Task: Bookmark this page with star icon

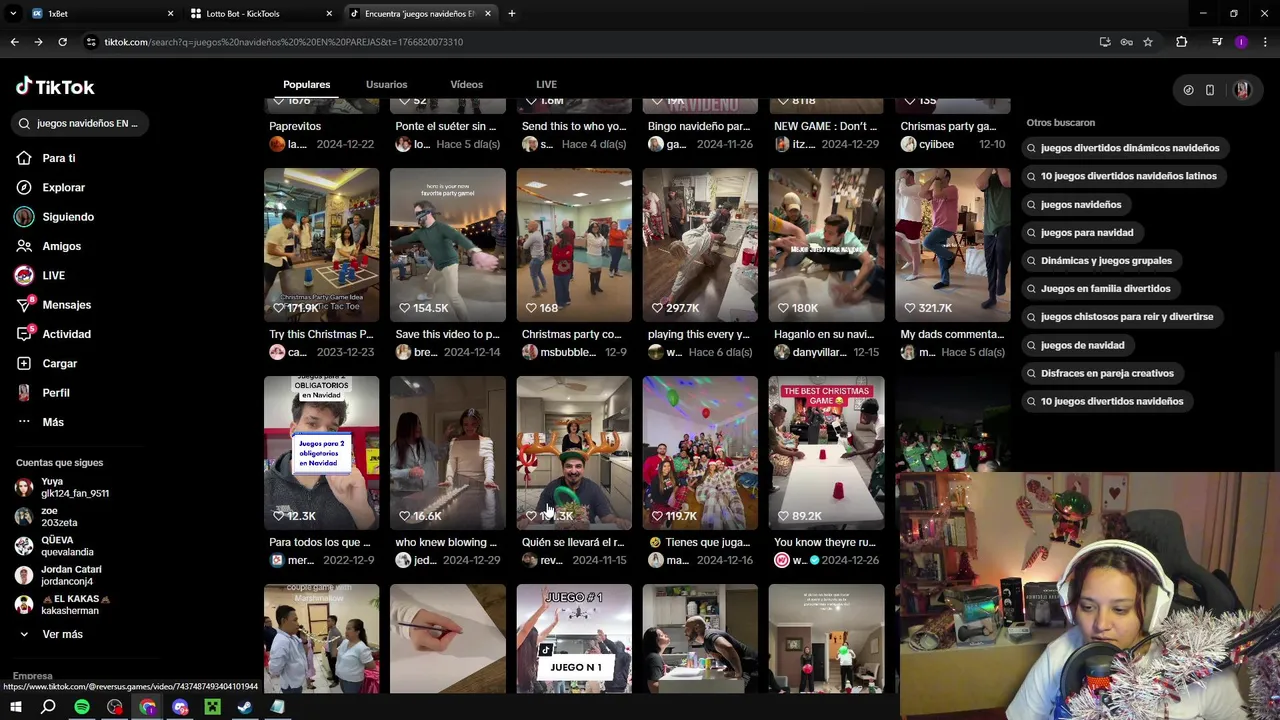Action: (1148, 42)
